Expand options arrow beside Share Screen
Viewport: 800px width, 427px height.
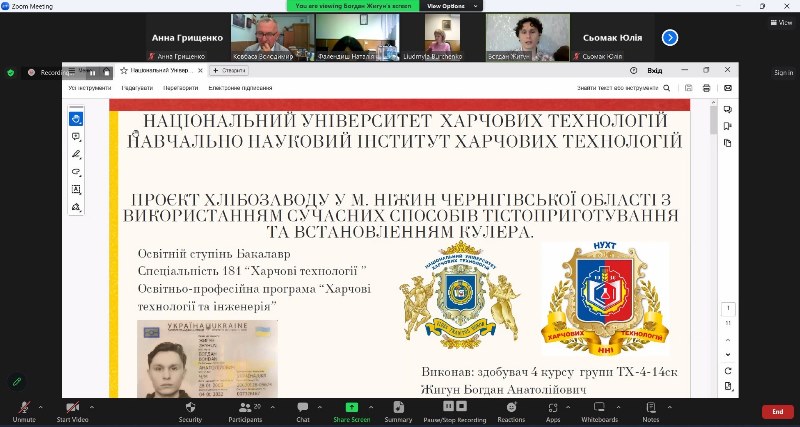pyautogui.click(x=371, y=407)
